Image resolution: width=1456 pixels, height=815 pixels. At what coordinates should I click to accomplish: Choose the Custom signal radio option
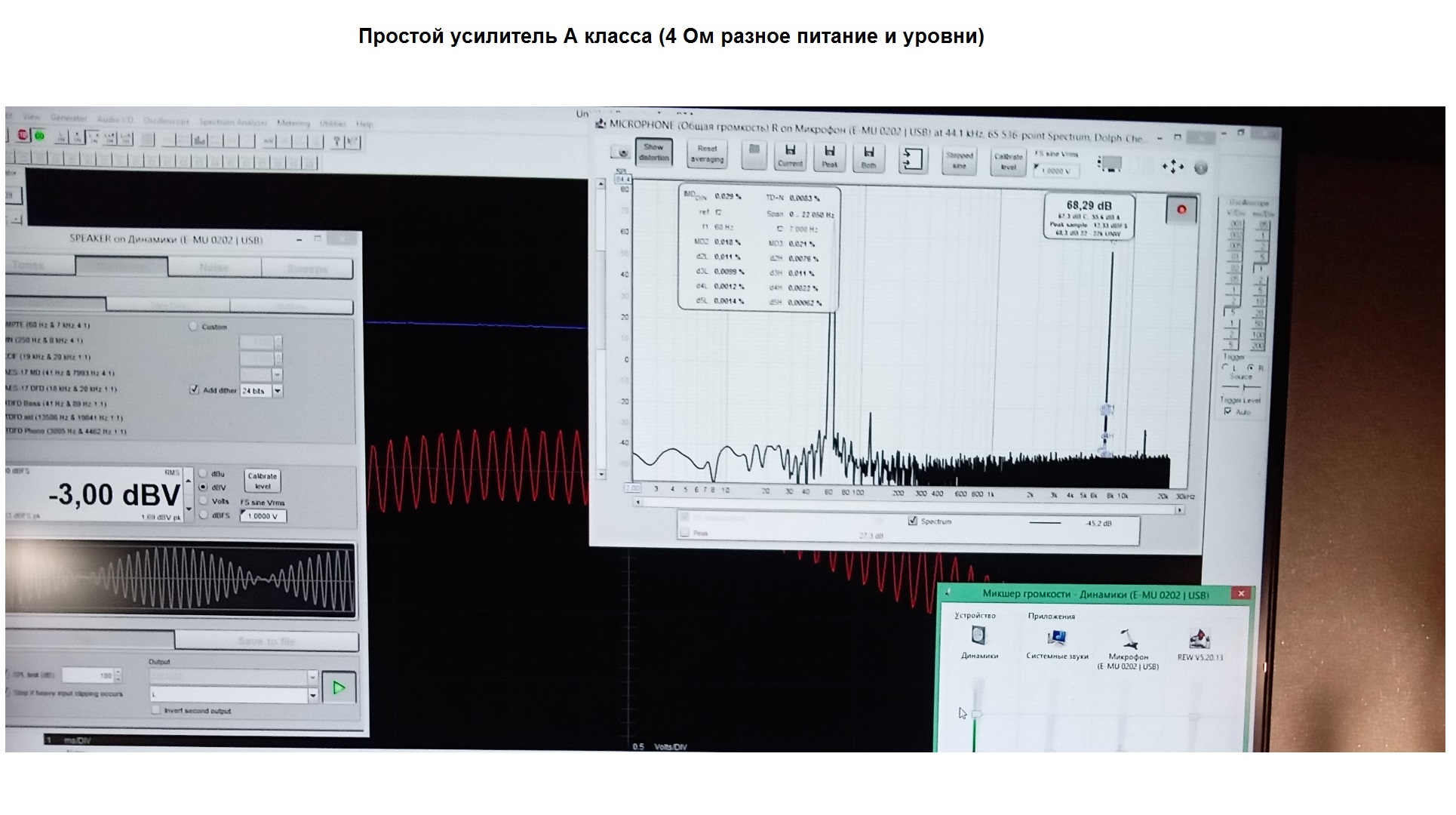click(193, 327)
